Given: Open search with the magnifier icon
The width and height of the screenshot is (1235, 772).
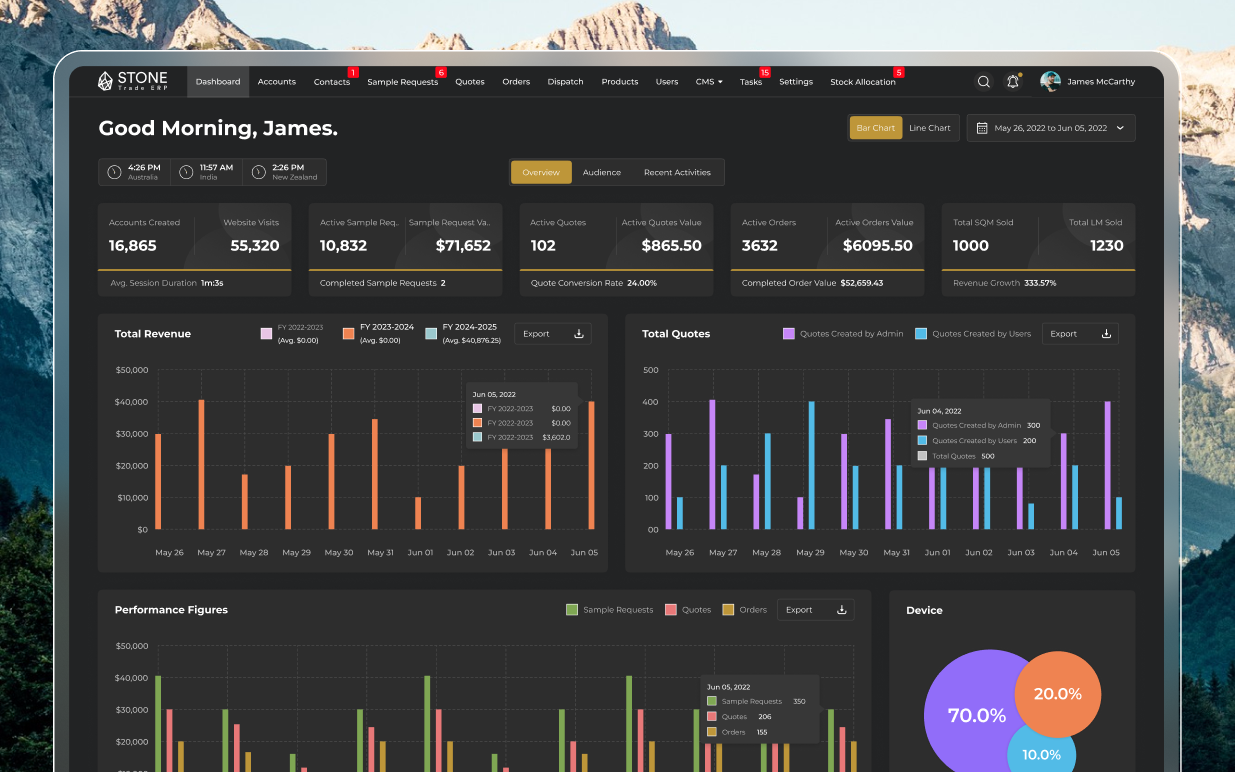Looking at the screenshot, I should pyautogui.click(x=984, y=82).
